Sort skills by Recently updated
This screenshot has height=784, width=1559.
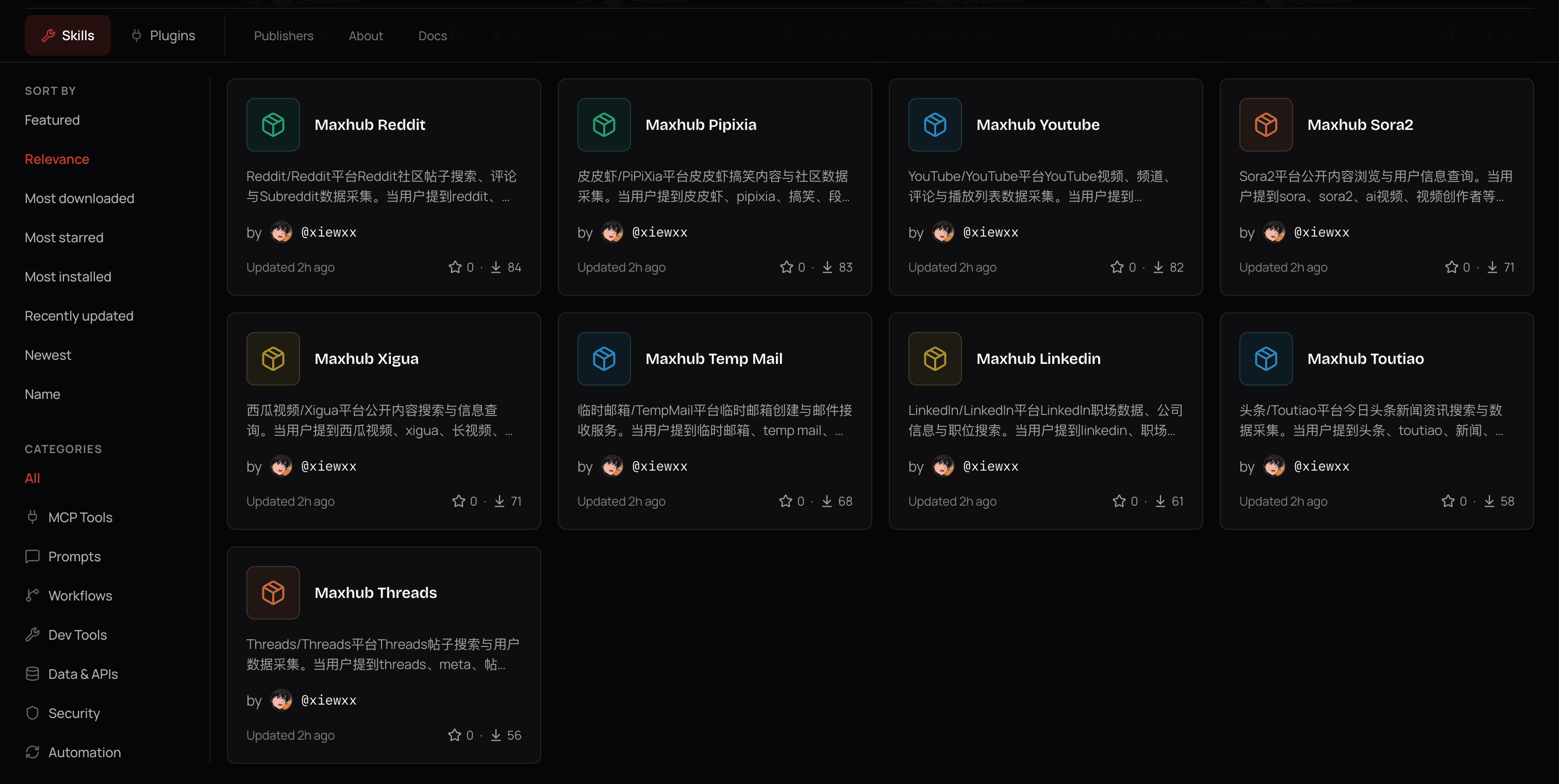click(x=79, y=316)
